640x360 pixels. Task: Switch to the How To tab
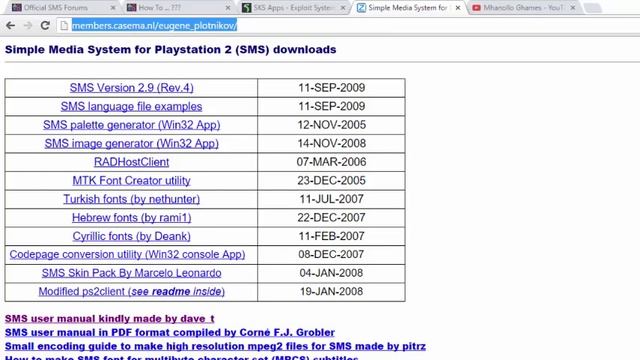178,7
